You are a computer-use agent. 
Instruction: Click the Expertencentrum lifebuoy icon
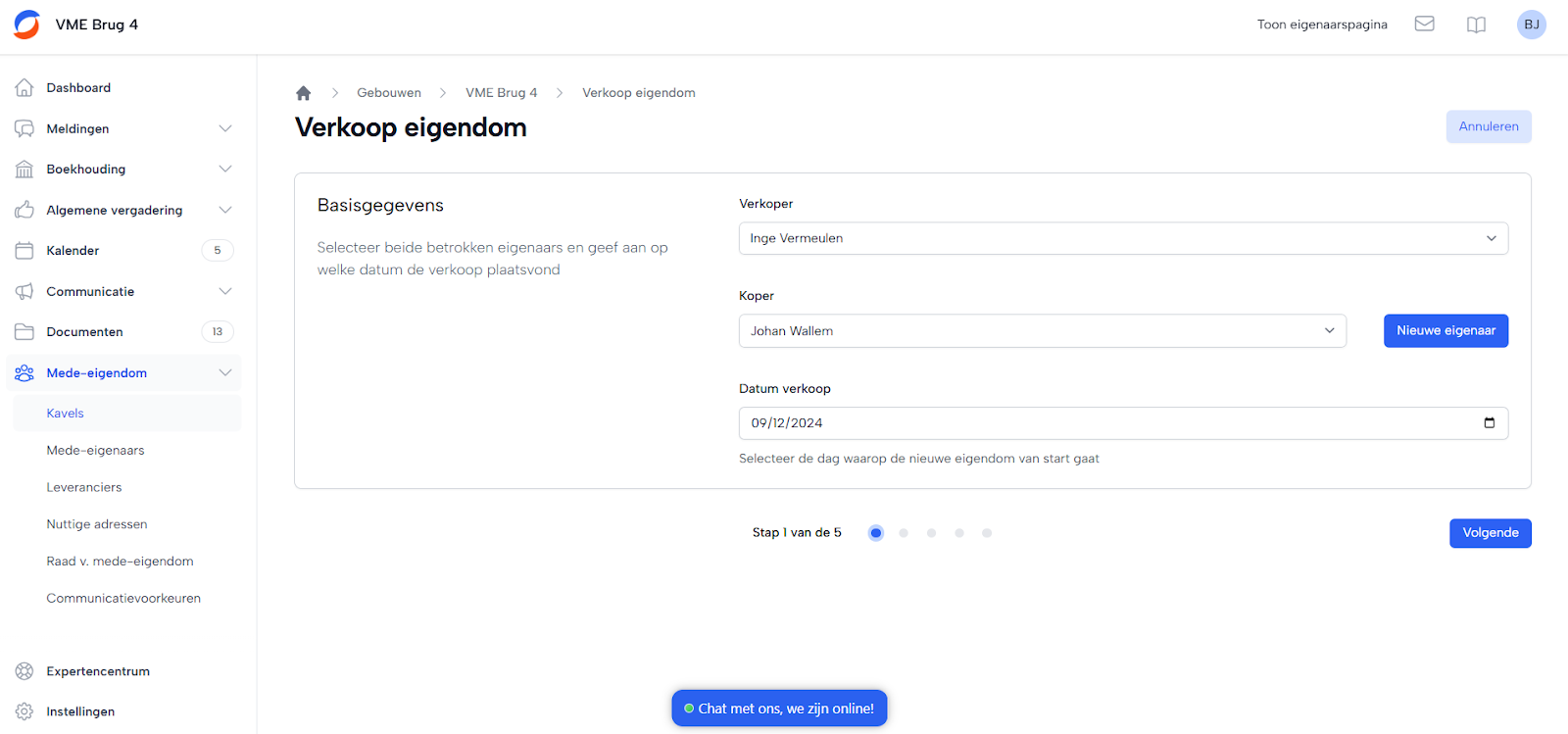[24, 671]
